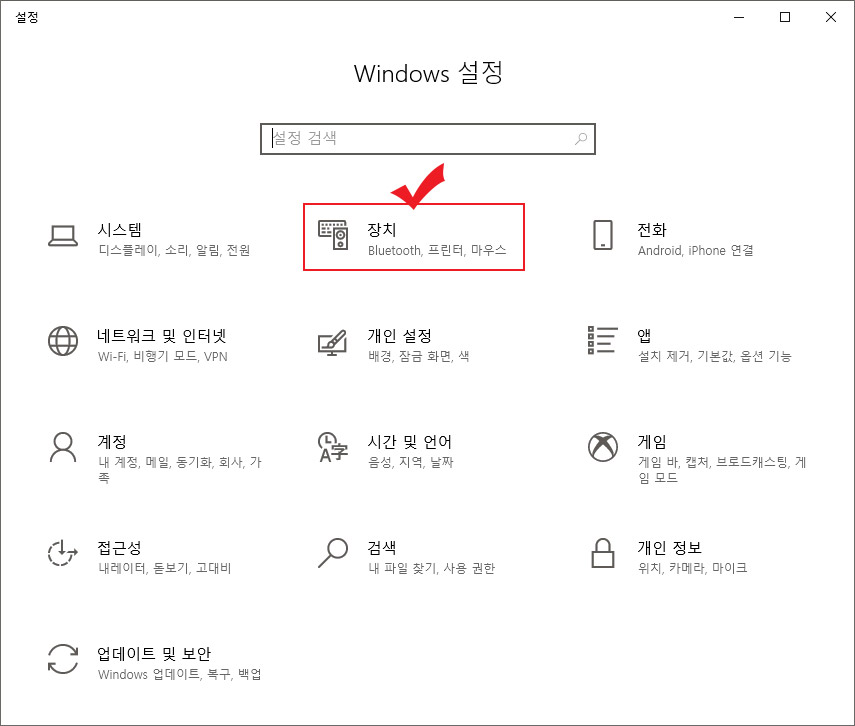This screenshot has width=855, height=726.
Task: Click the Windows 설정 page heading
Action: (428, 73)
